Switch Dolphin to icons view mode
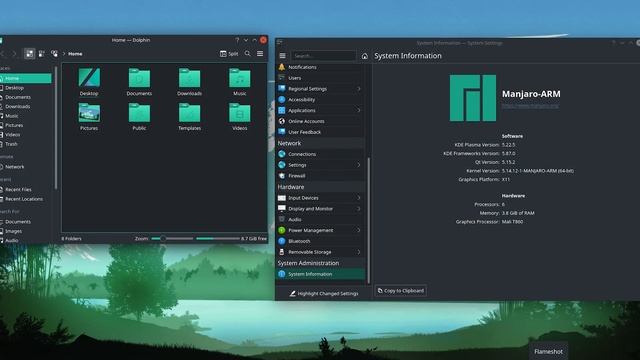This screenshot has width=640, height=360. (x=29, y=53)
